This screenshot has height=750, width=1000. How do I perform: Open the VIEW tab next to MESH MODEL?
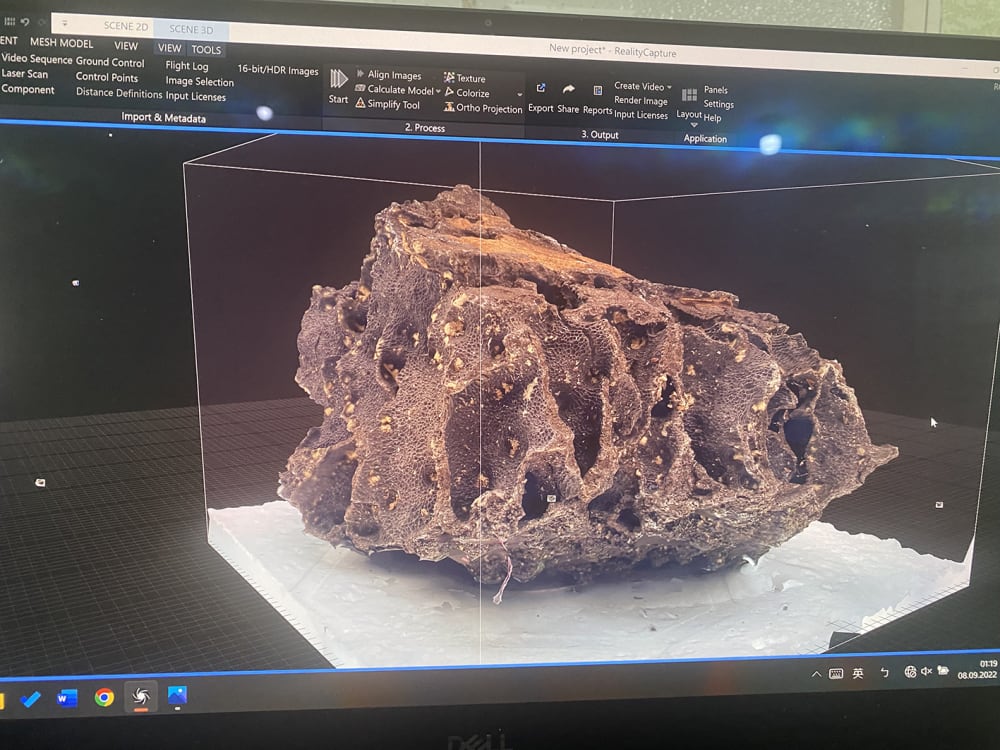[x=126, y=46]
